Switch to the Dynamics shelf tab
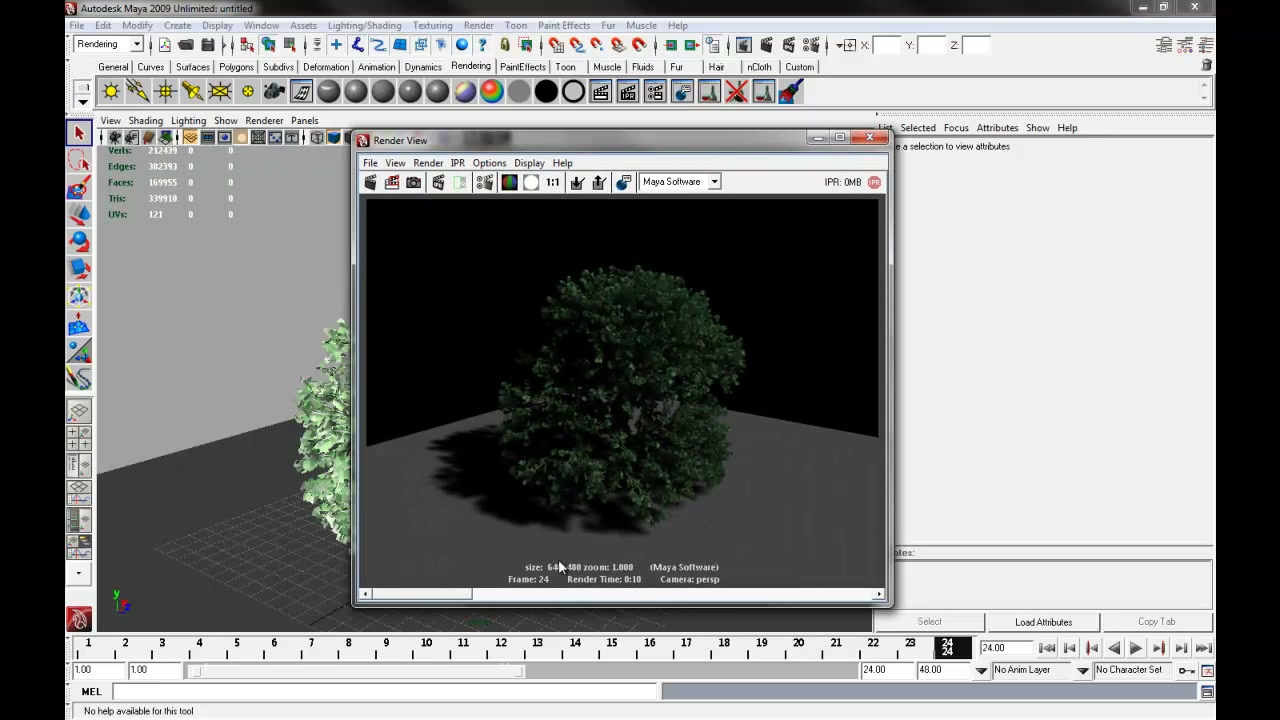The height and width of the screenshot is (720, 1280). point(423,67)
